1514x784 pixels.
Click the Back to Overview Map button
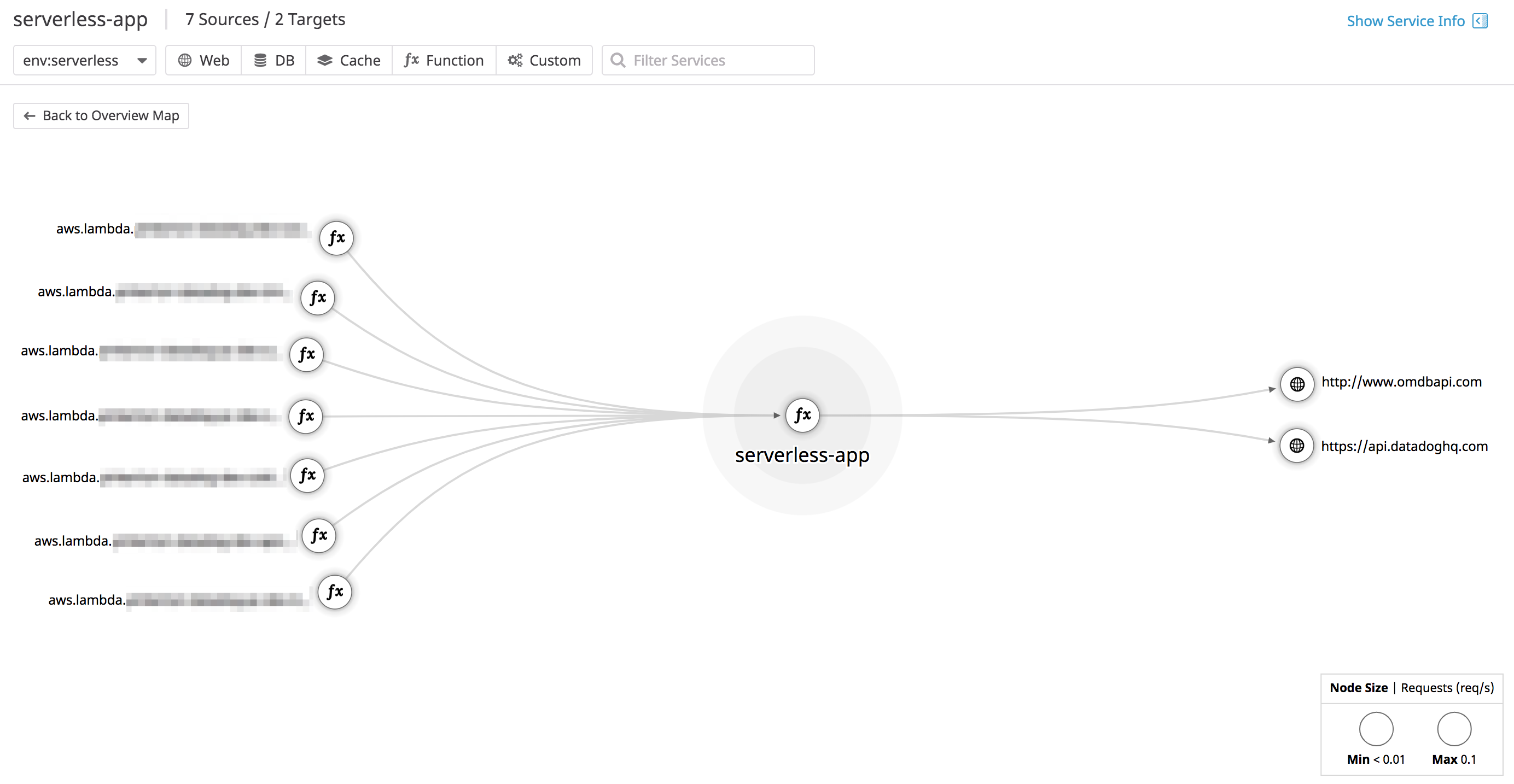pos(100,116)
